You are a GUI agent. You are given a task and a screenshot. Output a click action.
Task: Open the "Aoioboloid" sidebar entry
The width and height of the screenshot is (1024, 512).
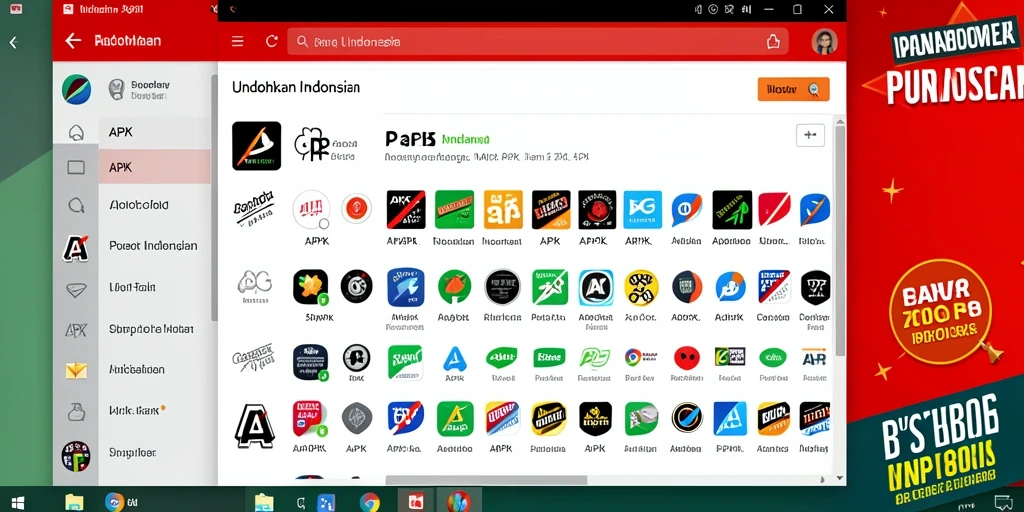[x=138, y=205]
